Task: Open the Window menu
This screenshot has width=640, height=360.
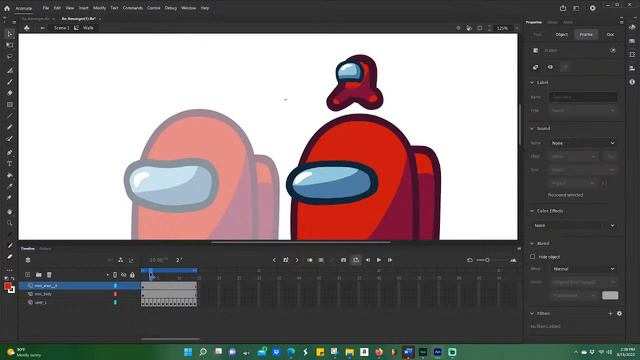Action: [188, 8]
